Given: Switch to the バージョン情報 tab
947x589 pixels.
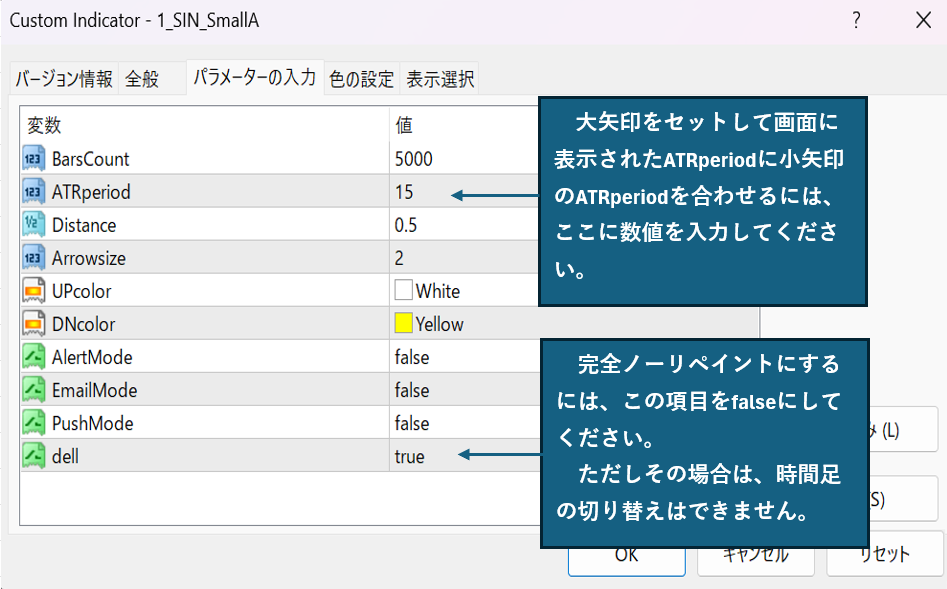Looking at the screenshot, I should point(64,79).
